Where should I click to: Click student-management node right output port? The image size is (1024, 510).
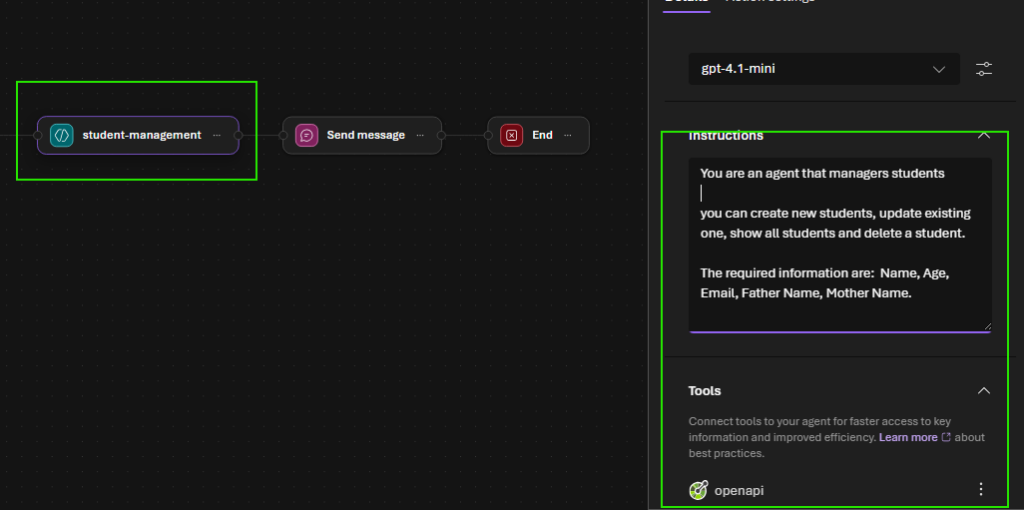pos(239,135)
